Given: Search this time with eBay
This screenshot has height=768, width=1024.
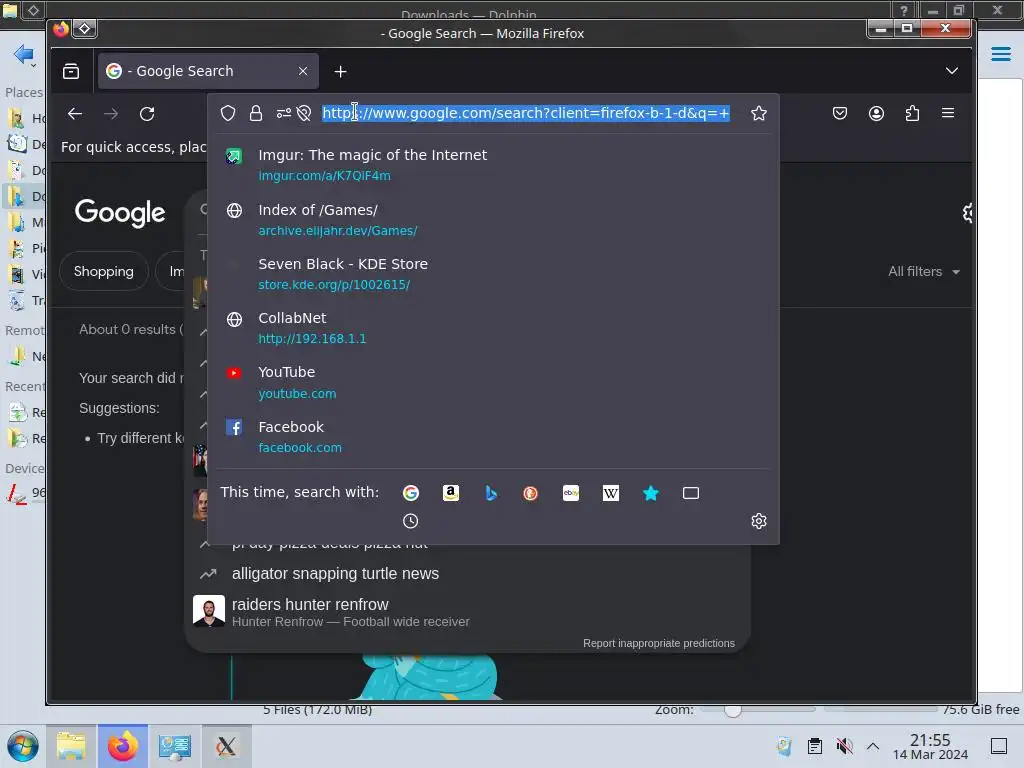Looking at the screenshot, I should click(571, 493).
